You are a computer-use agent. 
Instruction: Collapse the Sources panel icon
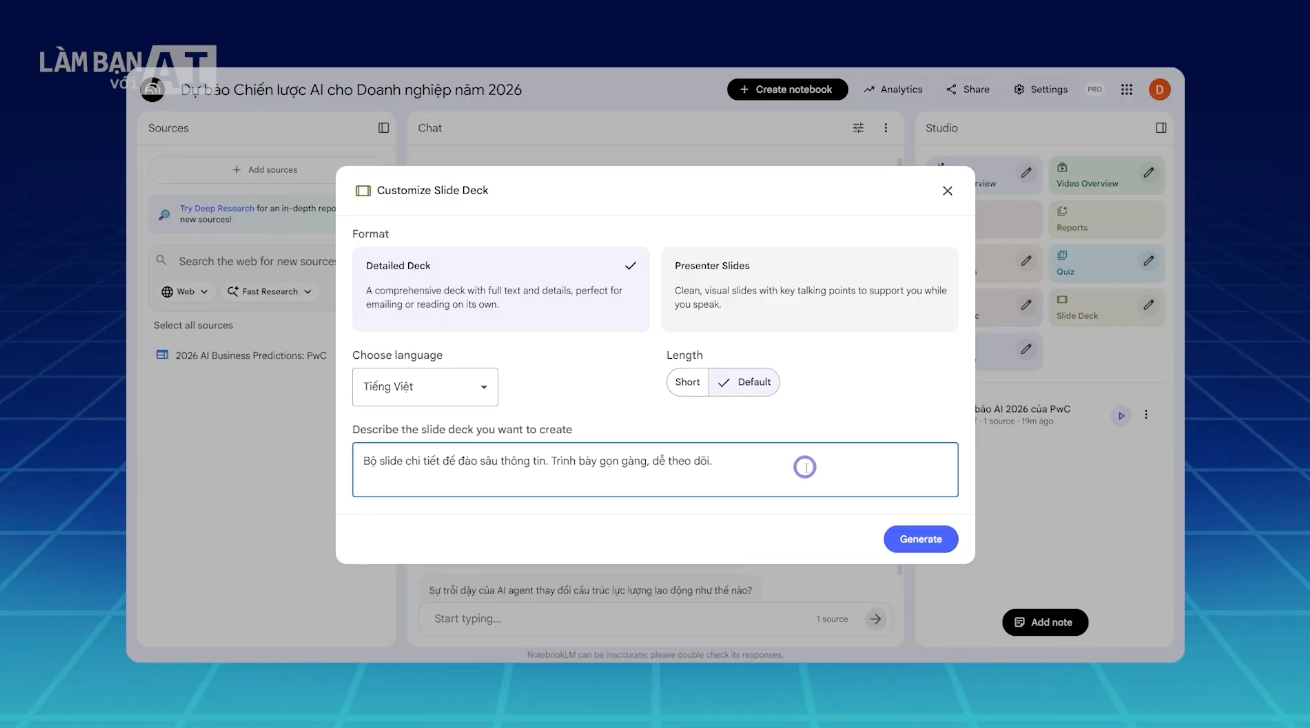click(x=383, y=128)
